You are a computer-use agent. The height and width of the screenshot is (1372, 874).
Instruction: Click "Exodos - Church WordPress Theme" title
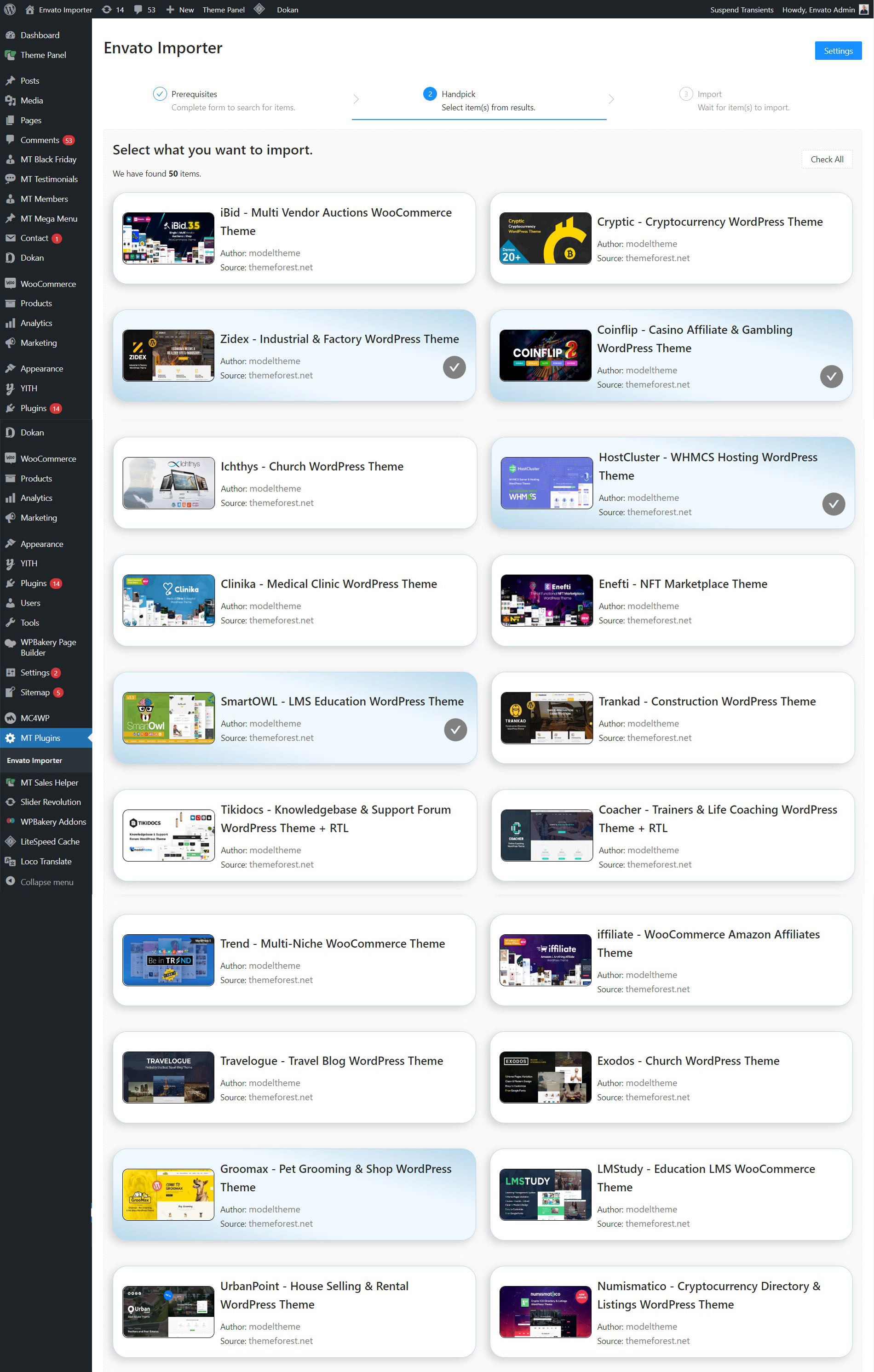[x=688, y=1061]
